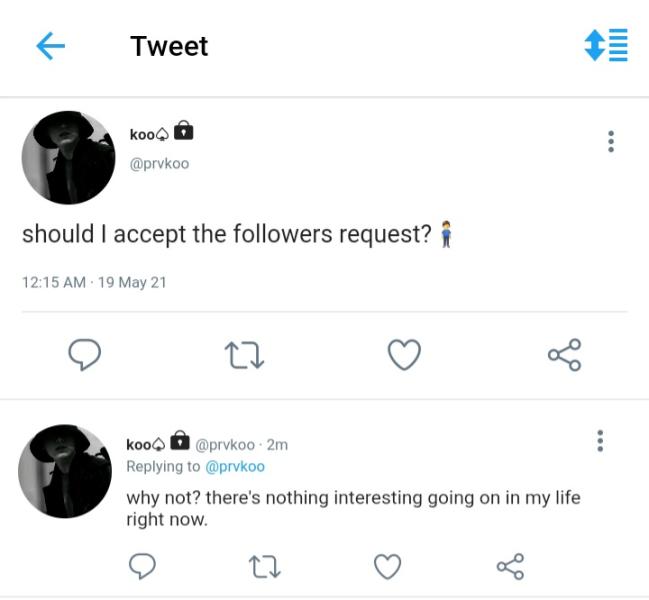Image resolution: width=649 pixels, height=600 pixels.
Task: Go back using the left arrow
Action: pos(50,46)
